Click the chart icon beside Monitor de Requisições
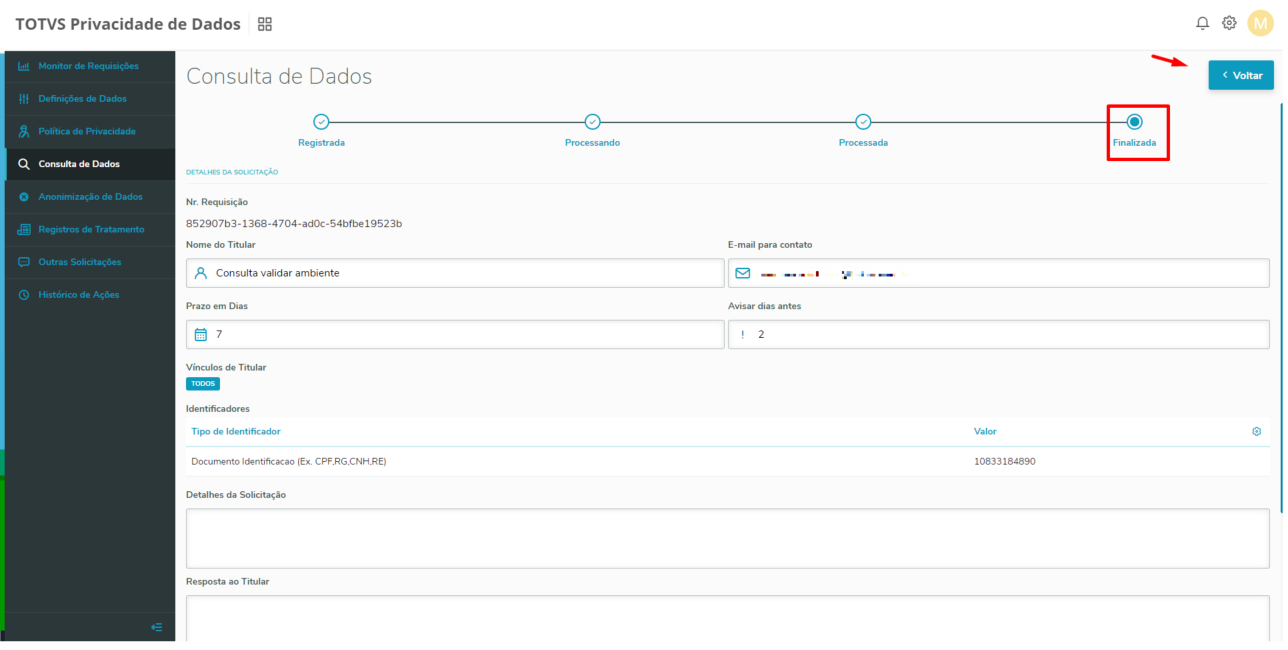The height and width of the screenshot is (650, 1288). [24, 66]
